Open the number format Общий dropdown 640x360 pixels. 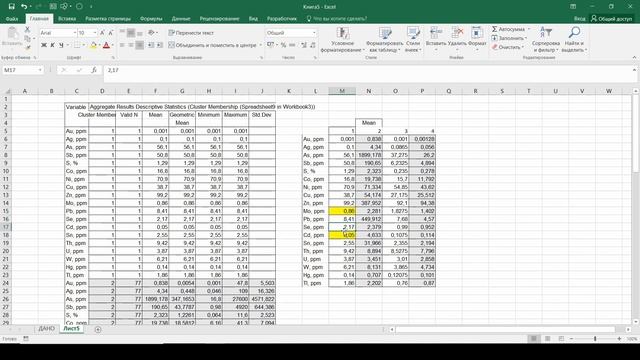[x=314, y=33]
